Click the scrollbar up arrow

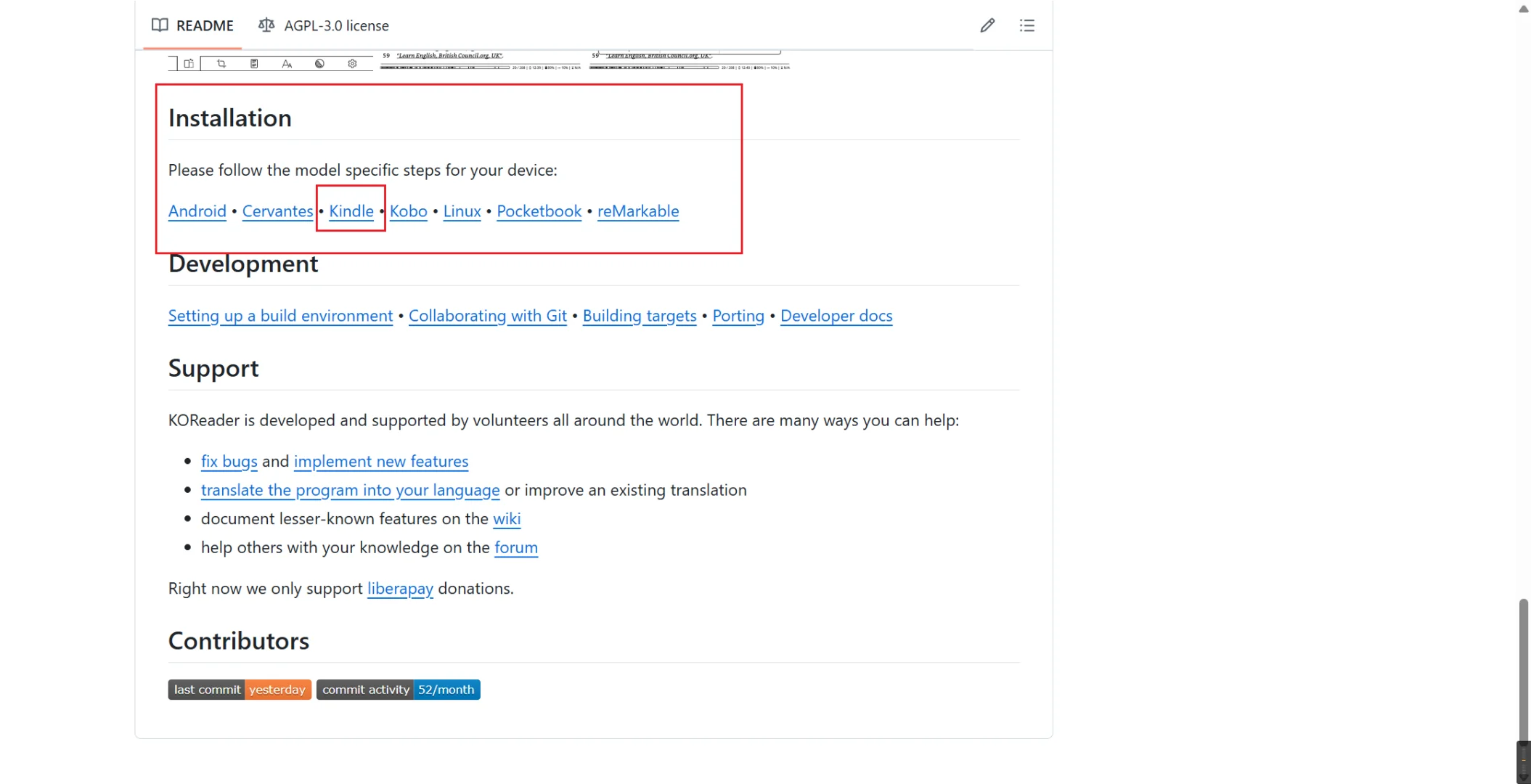(x=1523, y=9)
